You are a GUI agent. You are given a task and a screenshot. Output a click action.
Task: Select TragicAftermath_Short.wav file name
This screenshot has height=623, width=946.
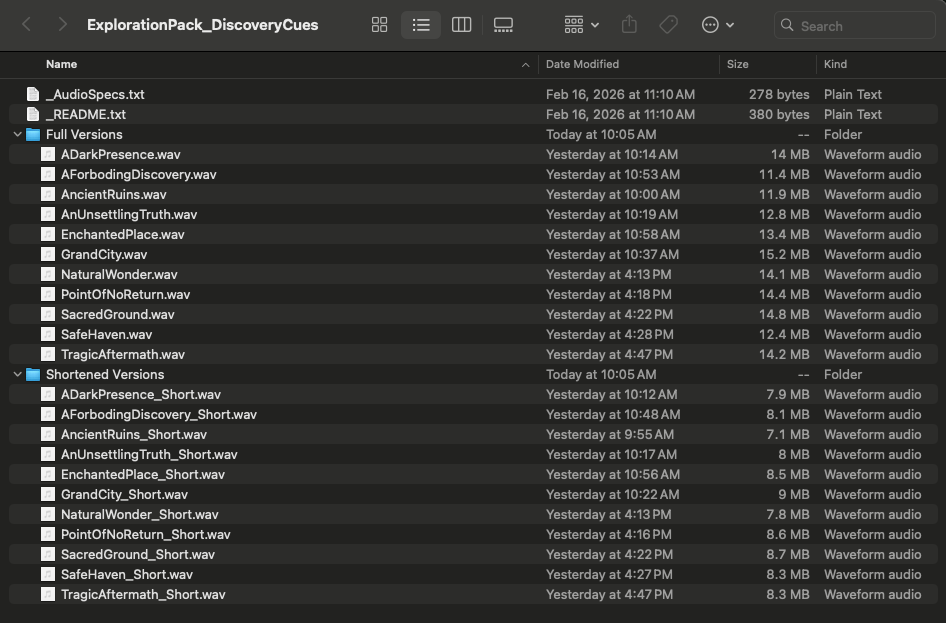[143, 594]
